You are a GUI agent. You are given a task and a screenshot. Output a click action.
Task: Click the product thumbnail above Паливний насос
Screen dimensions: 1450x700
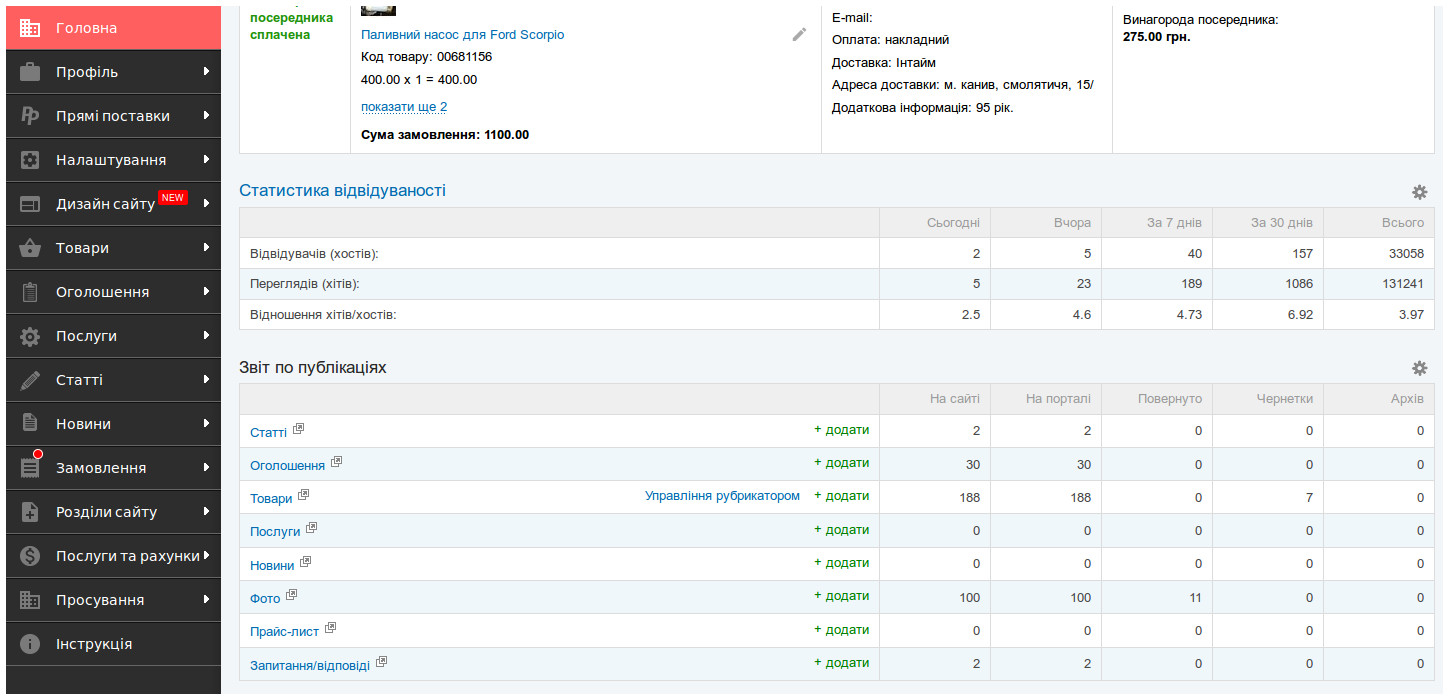click(x=378, y=9)
